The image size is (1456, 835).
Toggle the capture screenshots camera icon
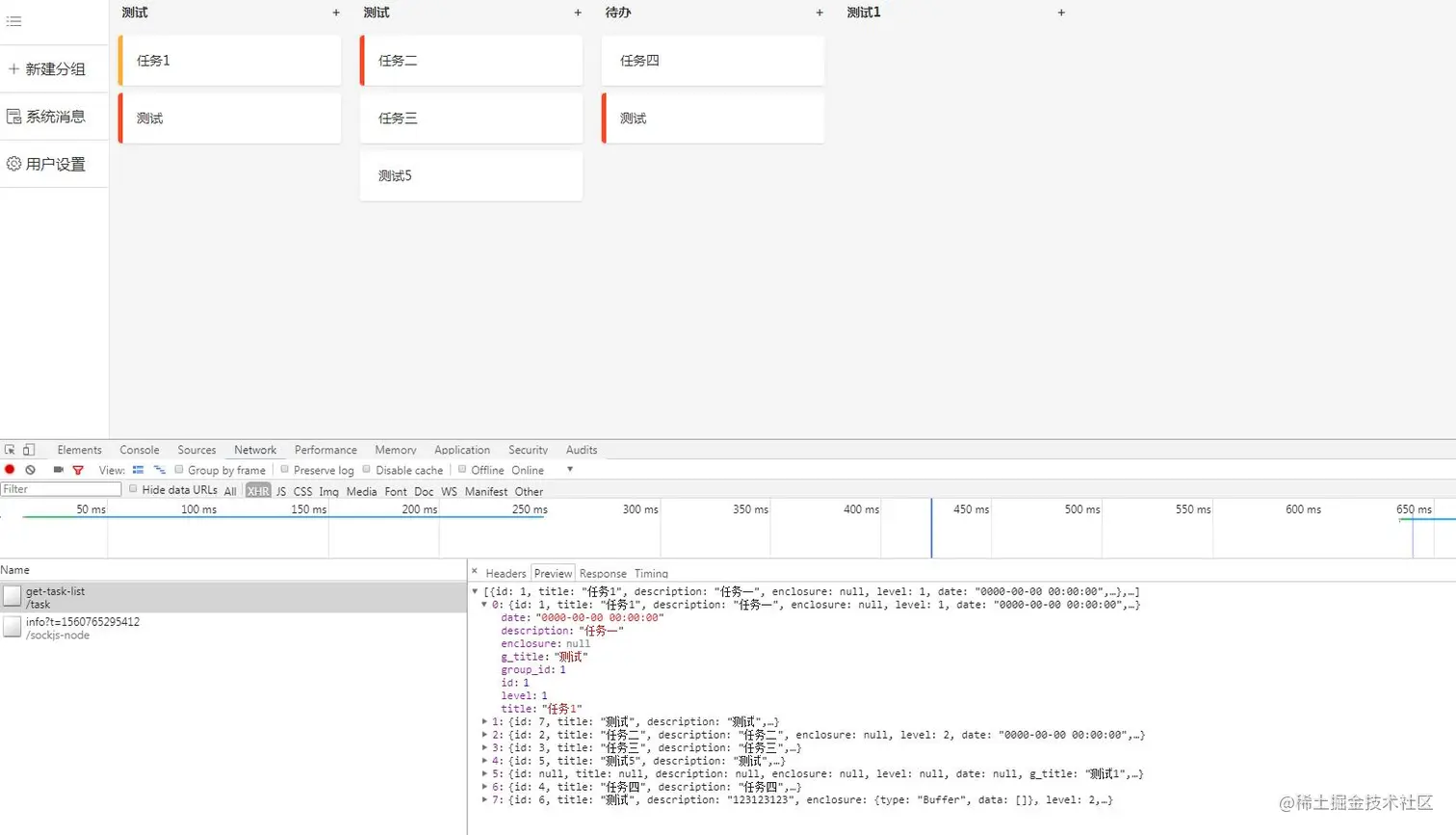pos(58,470)
